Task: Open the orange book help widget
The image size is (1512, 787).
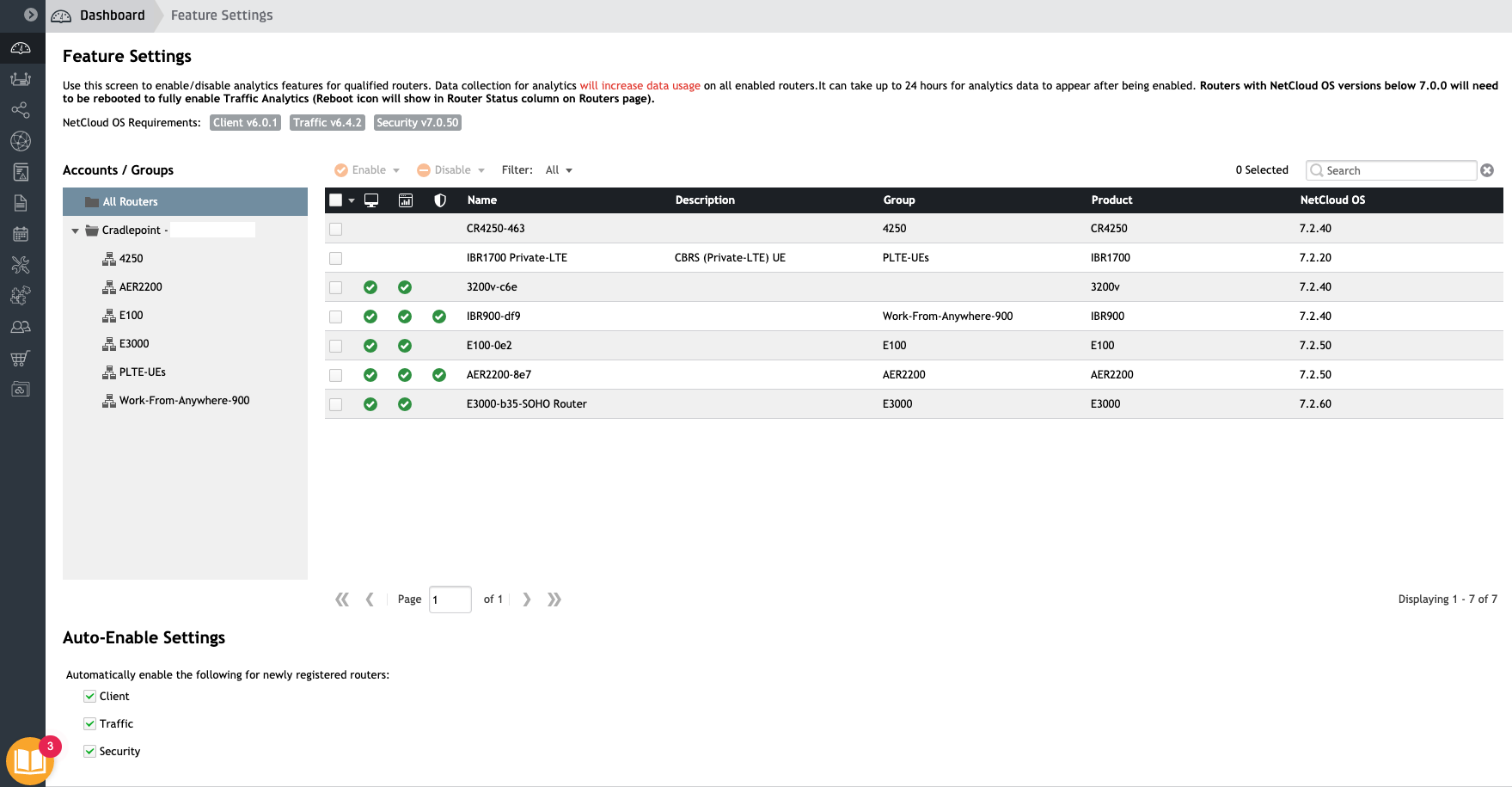Action: (x=30, y=761)
